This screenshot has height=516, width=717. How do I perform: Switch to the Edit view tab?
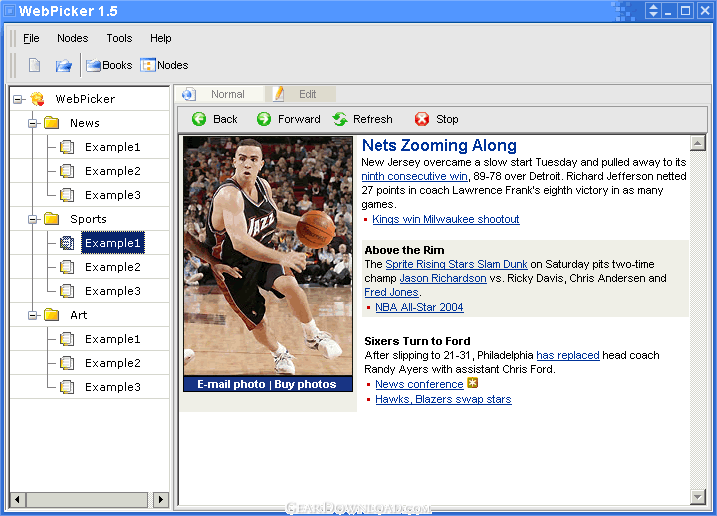point(301,94)
